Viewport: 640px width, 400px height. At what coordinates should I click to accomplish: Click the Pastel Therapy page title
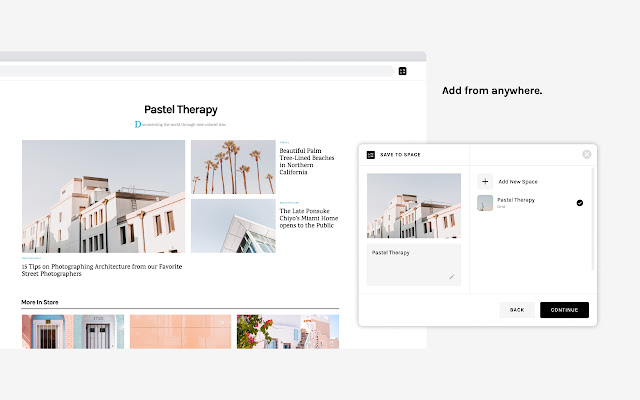pos(181,109)
